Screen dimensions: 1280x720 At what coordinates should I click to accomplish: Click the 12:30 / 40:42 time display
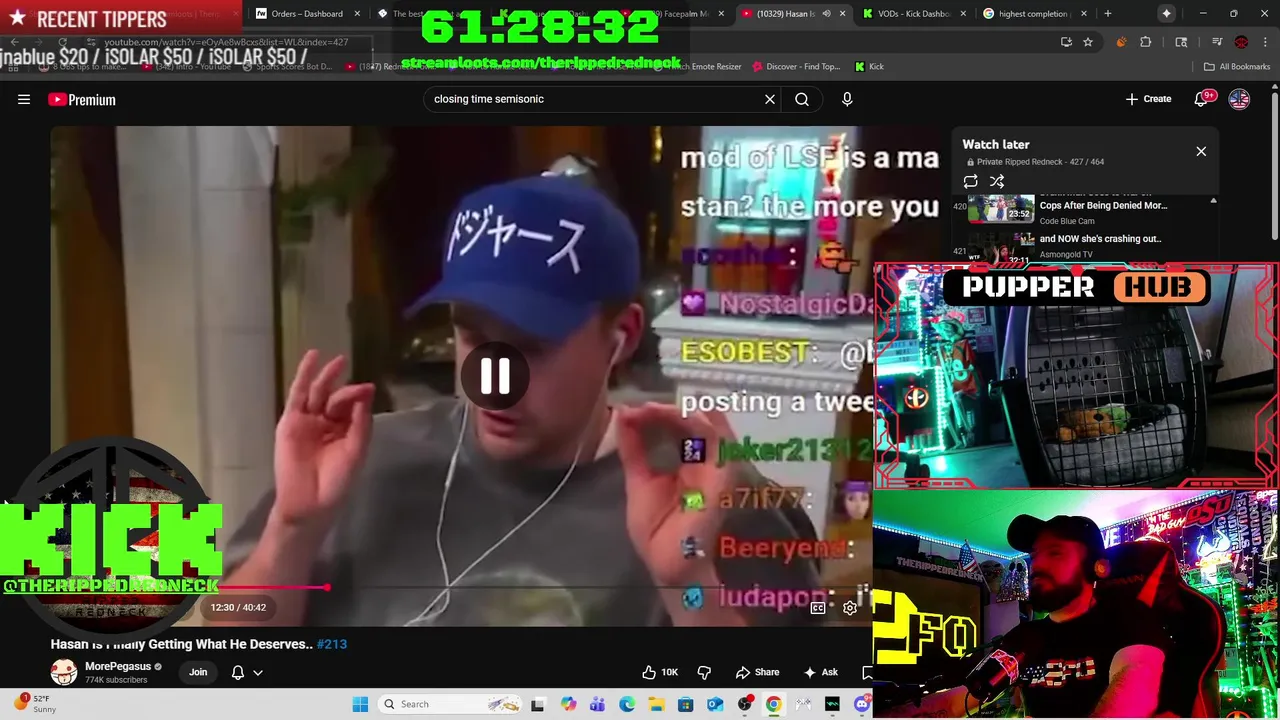coord(238,607)
